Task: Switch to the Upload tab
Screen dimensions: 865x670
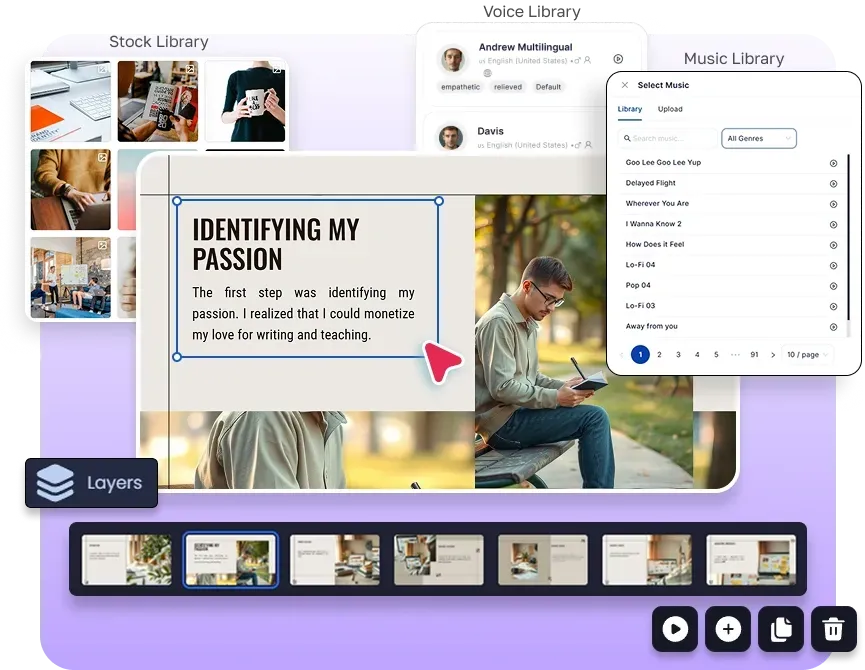Action: (670, 109)
